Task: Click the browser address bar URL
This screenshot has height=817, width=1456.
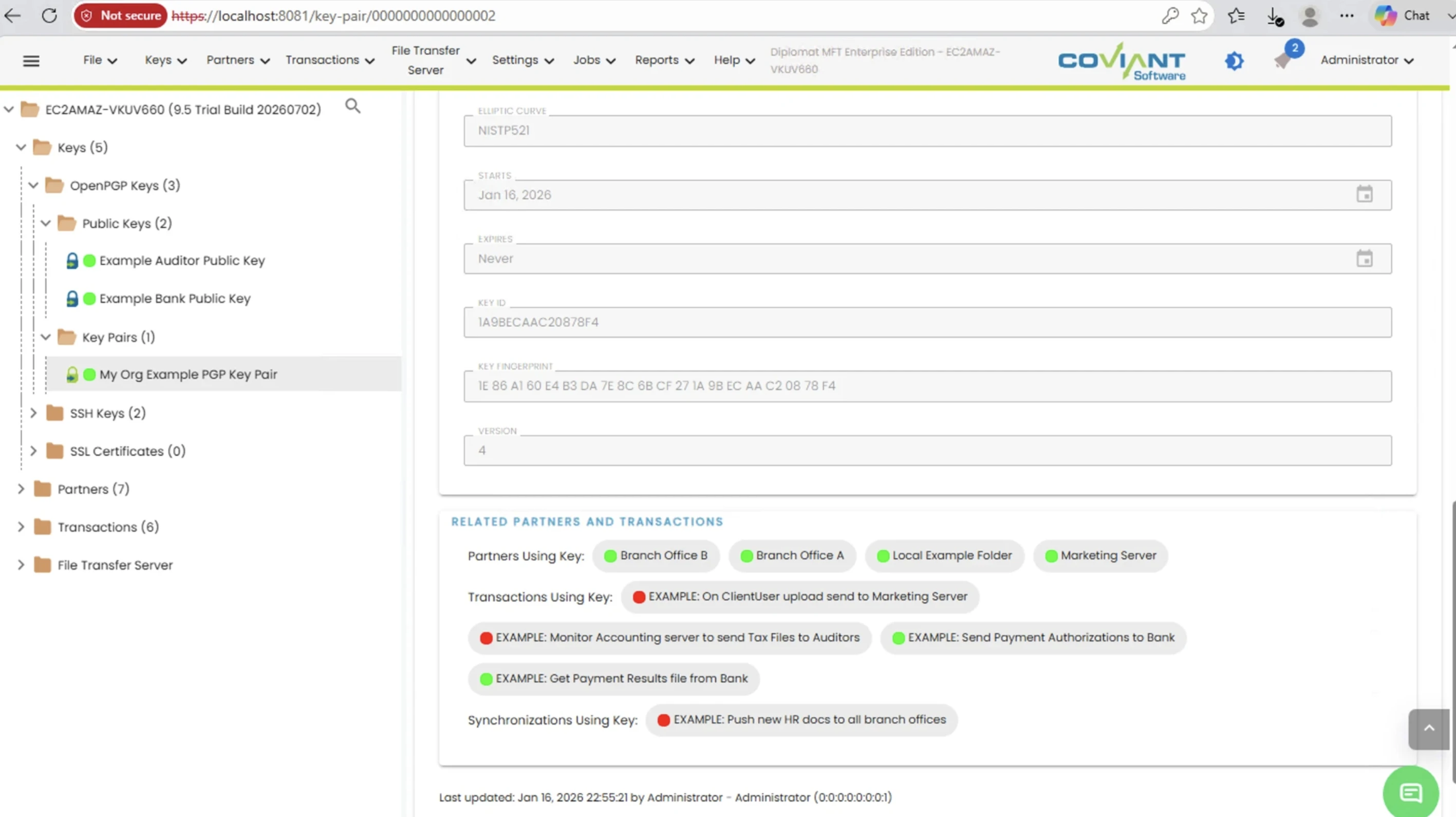Action: pos(333,15)
